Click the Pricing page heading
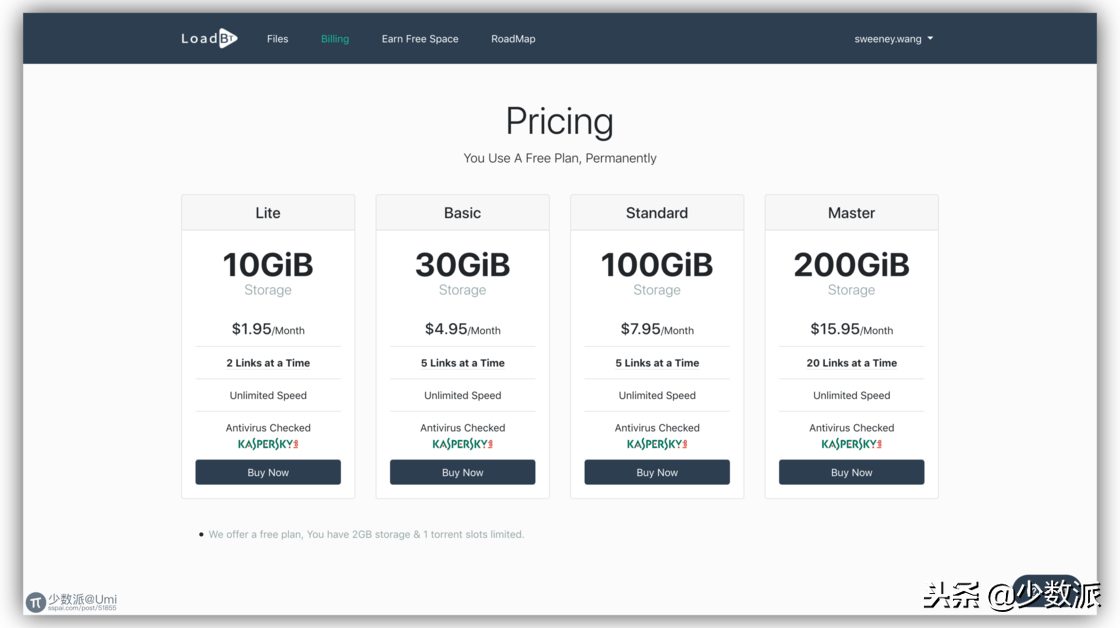 (559, 122)
